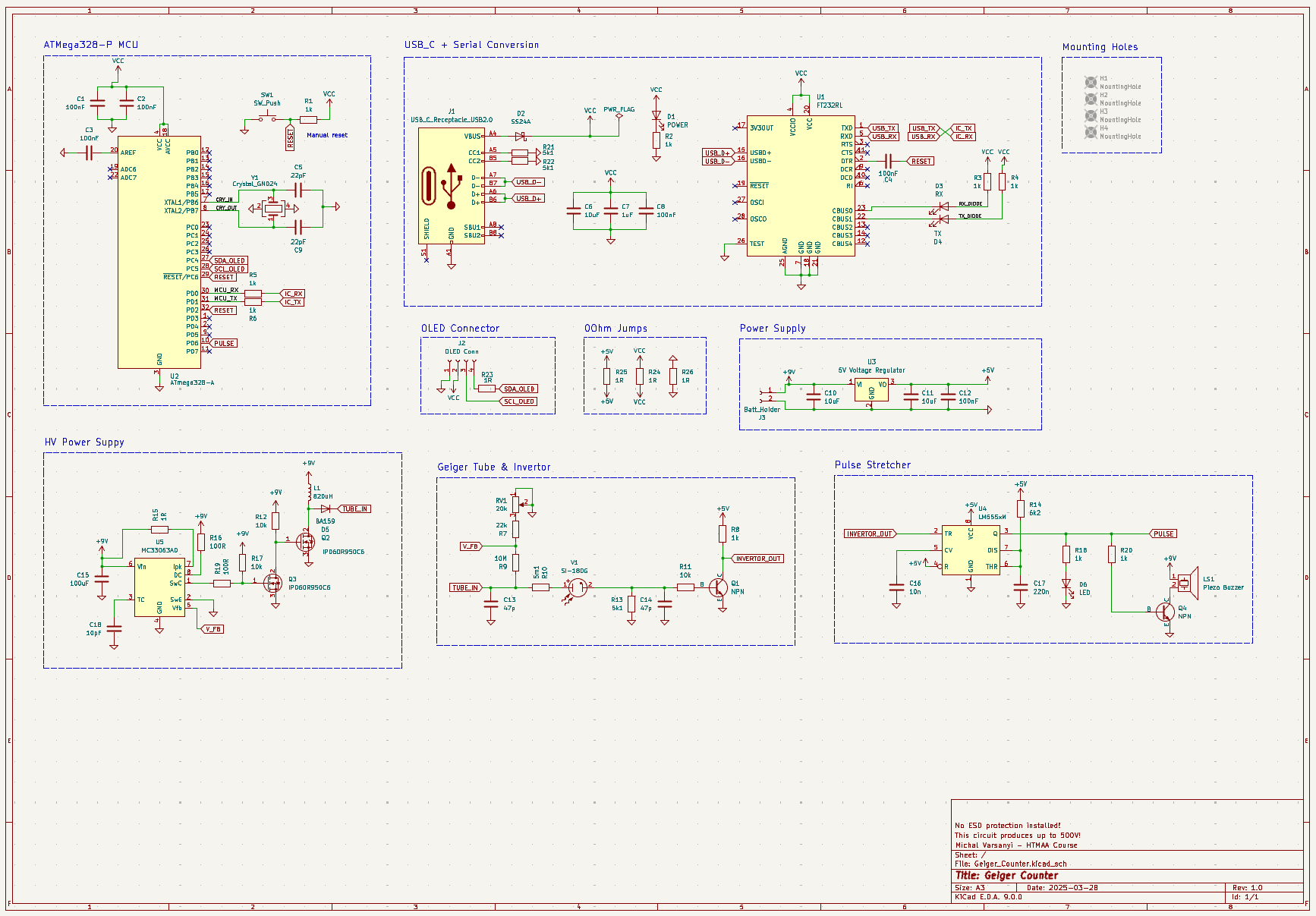Select the H1 mounting hole symbol
The height and width of the screenshot is (916, 1316).
(1091, 82)
